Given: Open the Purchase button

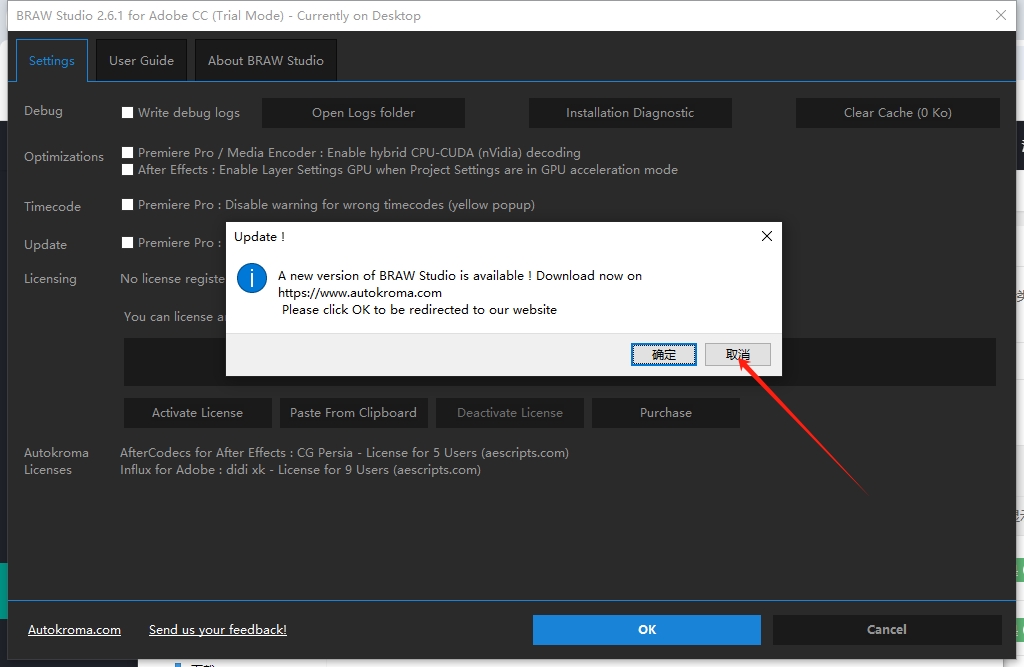Looking at the screenshot, I should tap(665, 413).
